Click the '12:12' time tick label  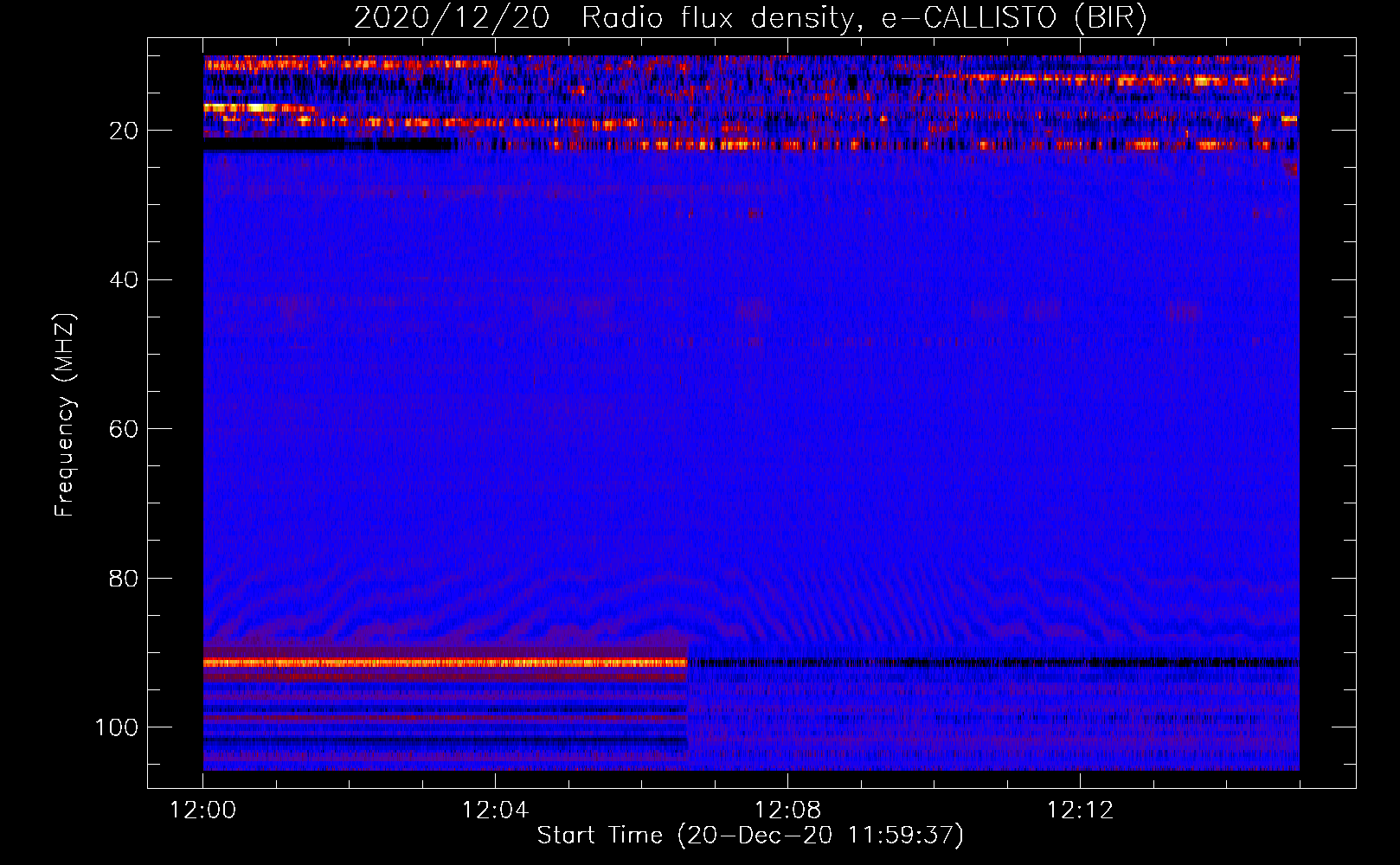(x=1080, y=811)
